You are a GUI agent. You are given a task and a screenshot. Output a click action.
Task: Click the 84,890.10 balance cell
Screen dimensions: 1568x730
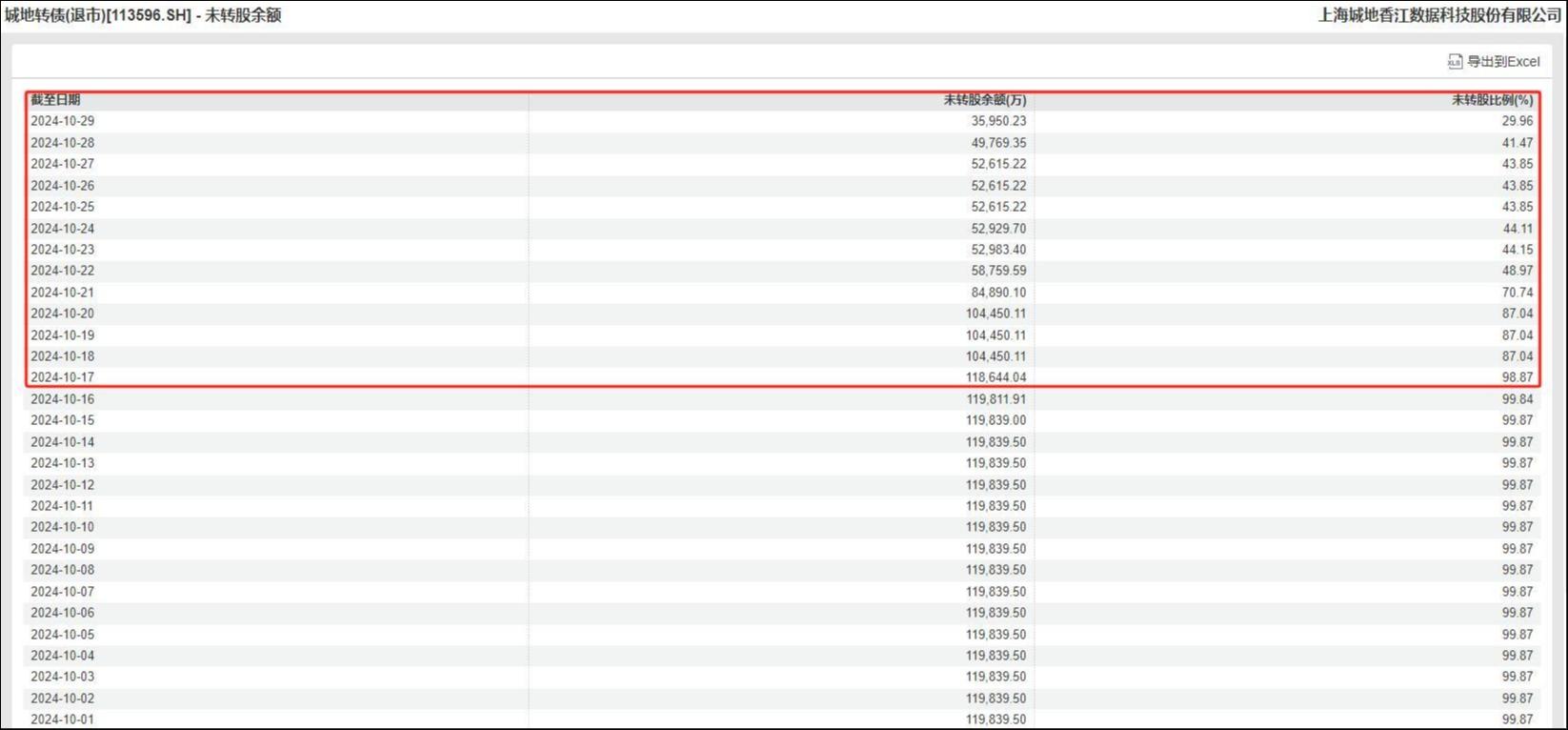point(999,293)
